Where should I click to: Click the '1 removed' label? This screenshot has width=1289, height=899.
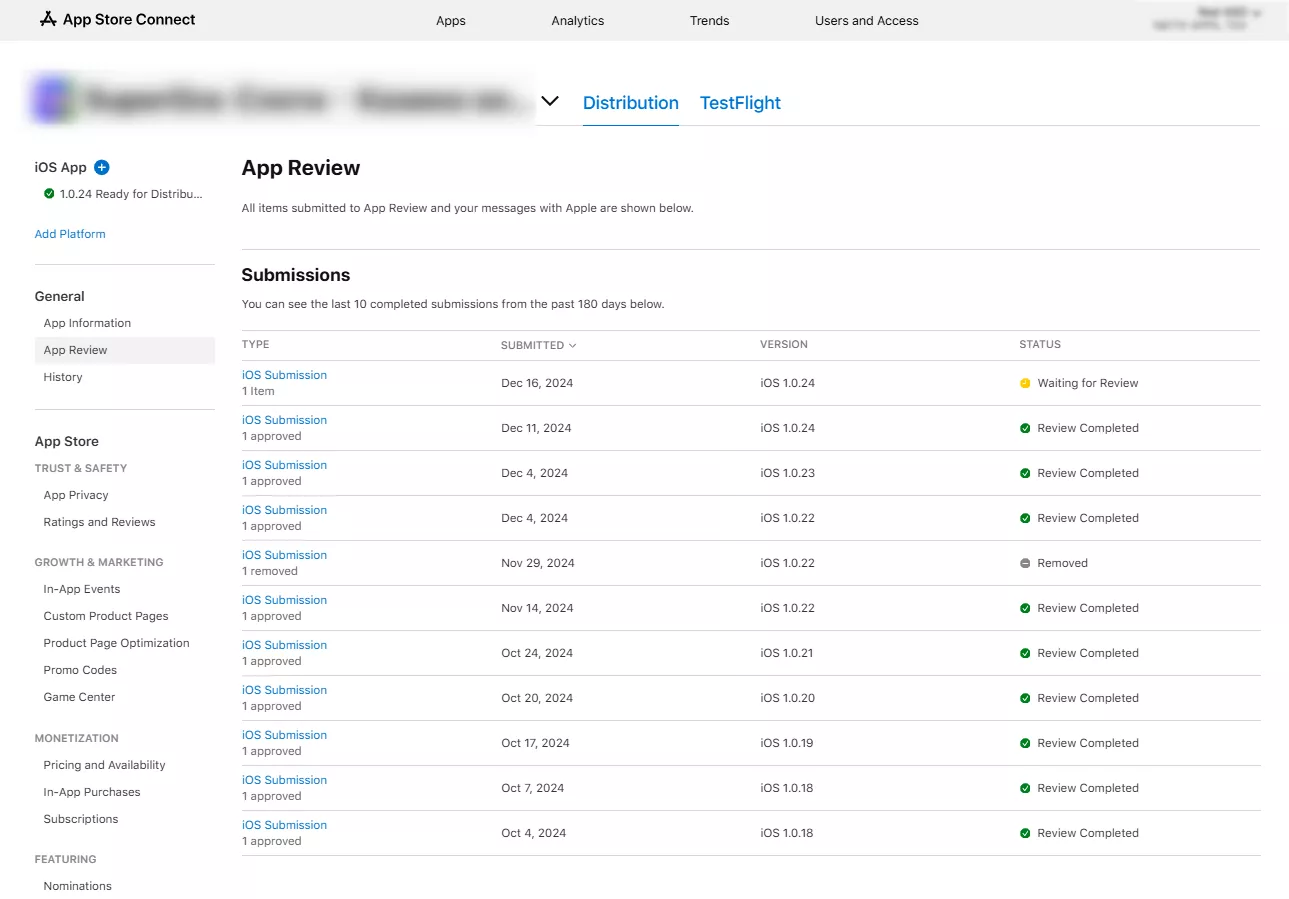(270, 571)
